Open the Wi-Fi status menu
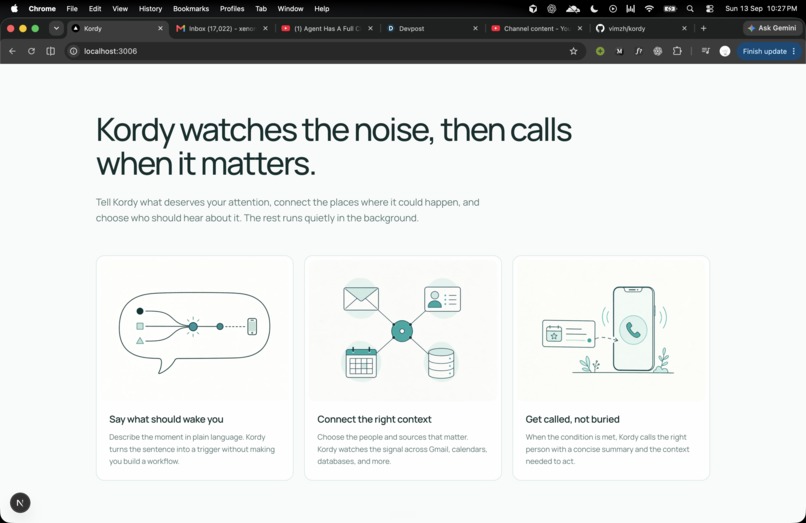The width and height of the screenshot is (806, 523). (x=649, y=9)
